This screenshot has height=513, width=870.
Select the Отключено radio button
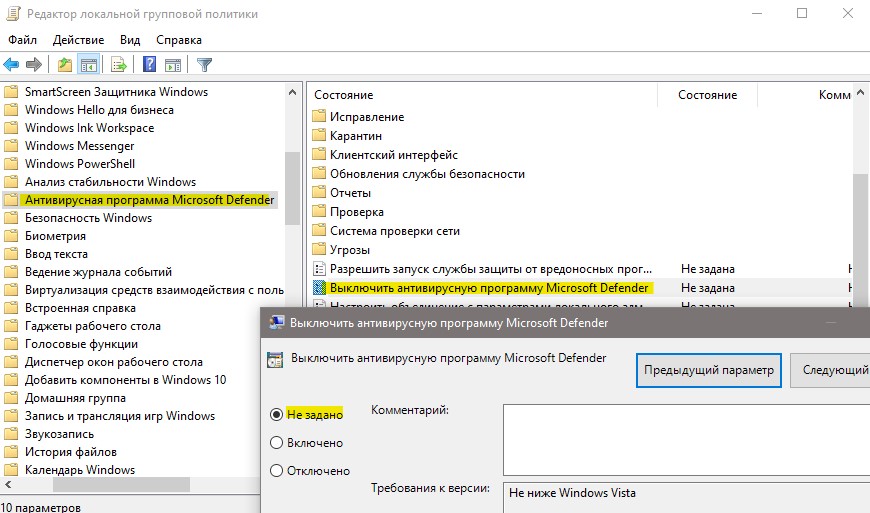[276, 471]
